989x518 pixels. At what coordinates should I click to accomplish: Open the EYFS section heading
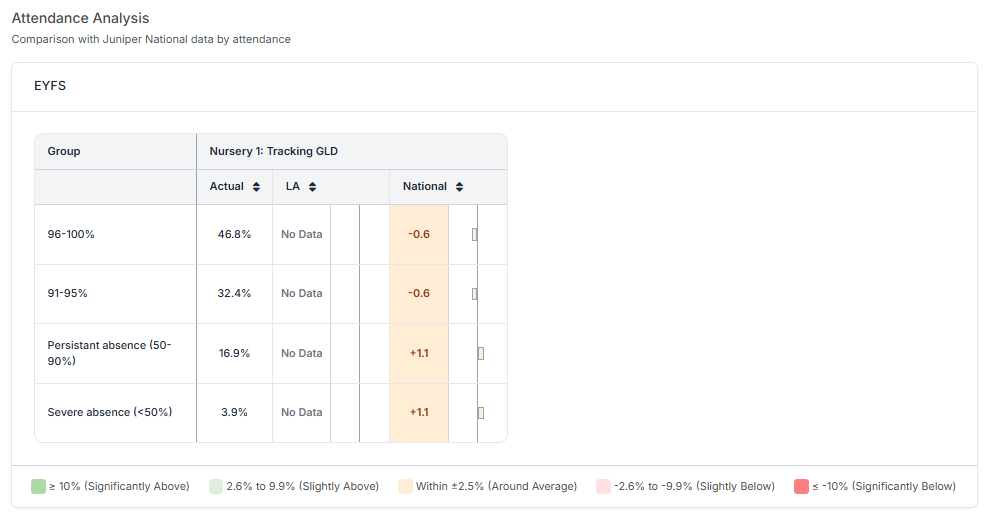coord(50,86)
